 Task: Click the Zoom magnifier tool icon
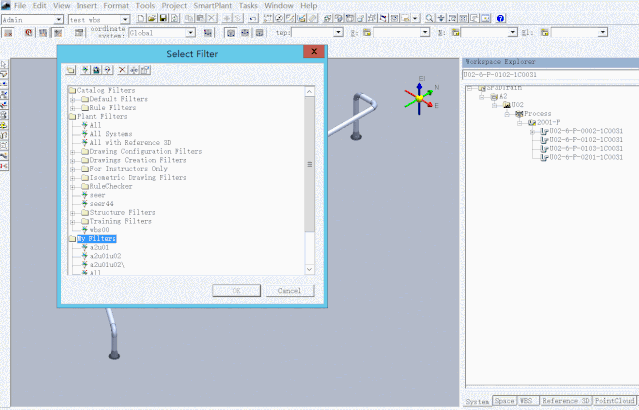429,18
